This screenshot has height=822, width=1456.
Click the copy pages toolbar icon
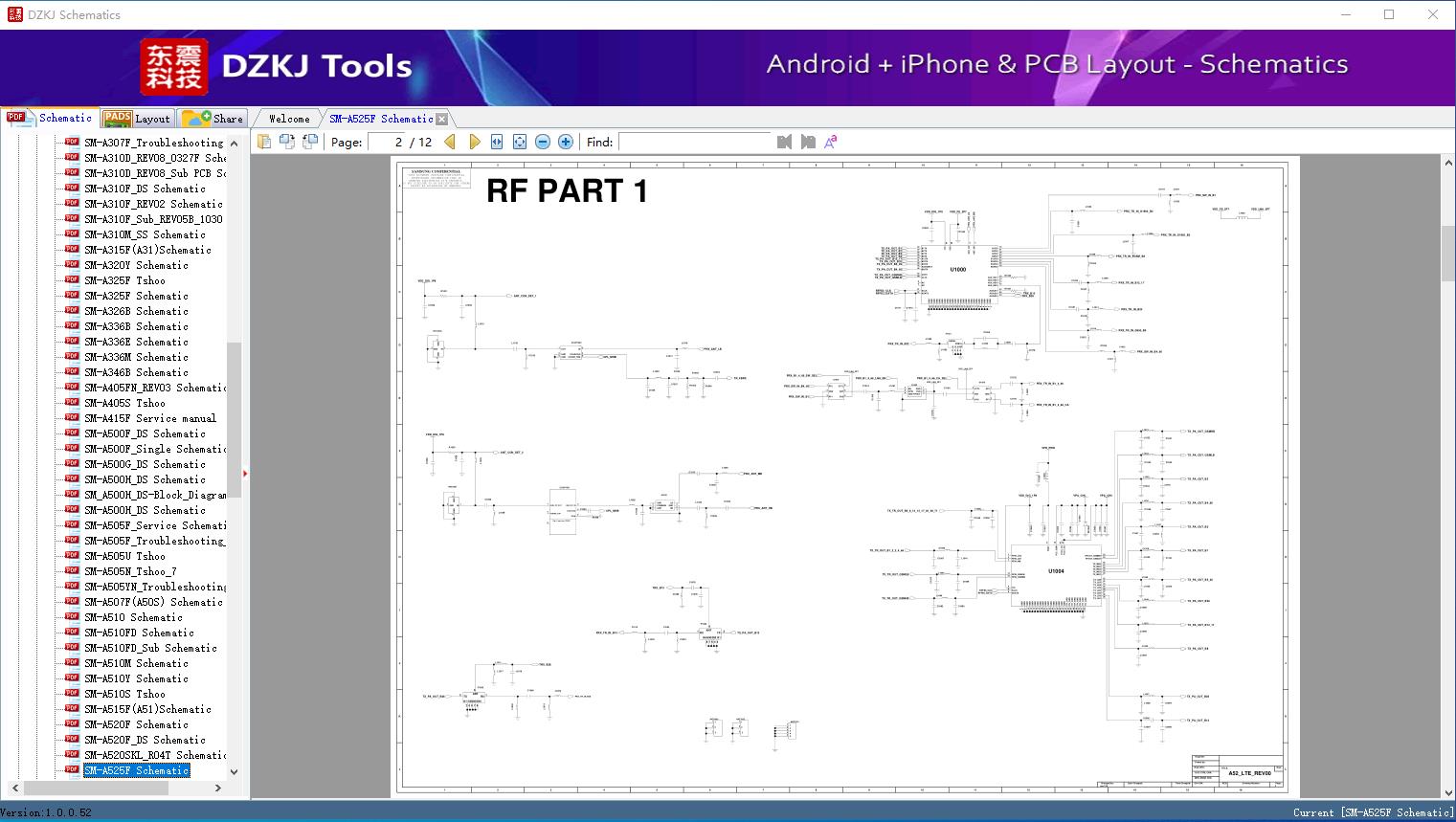[x=264, y=142]
